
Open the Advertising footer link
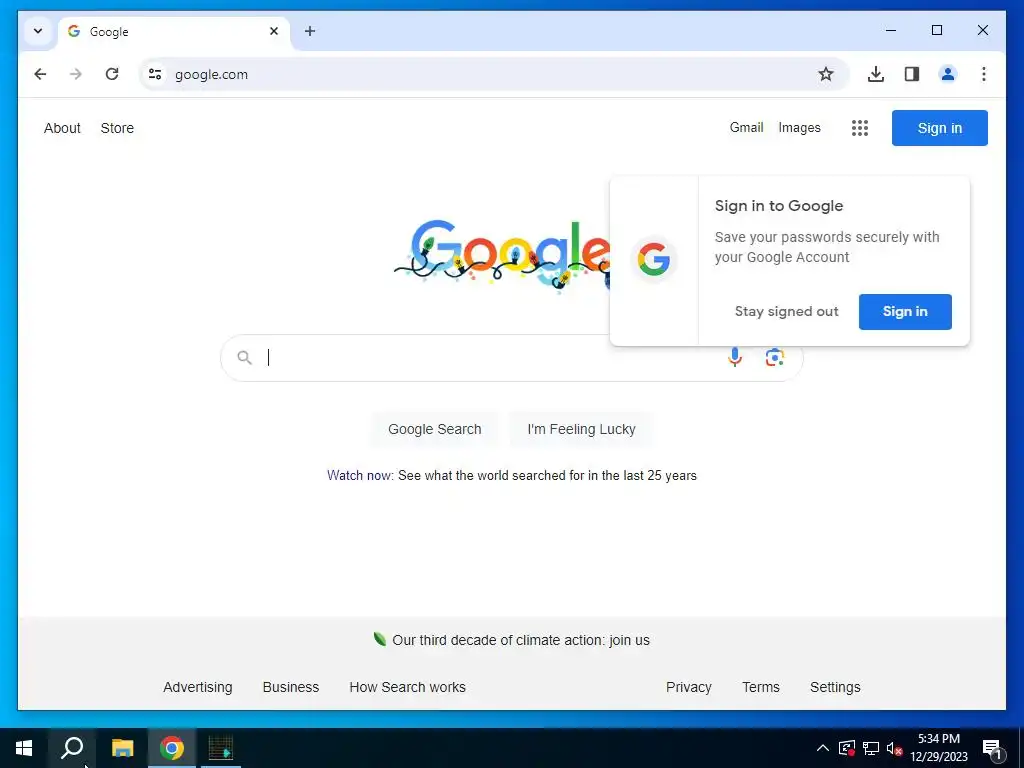(x=197, y=687)
